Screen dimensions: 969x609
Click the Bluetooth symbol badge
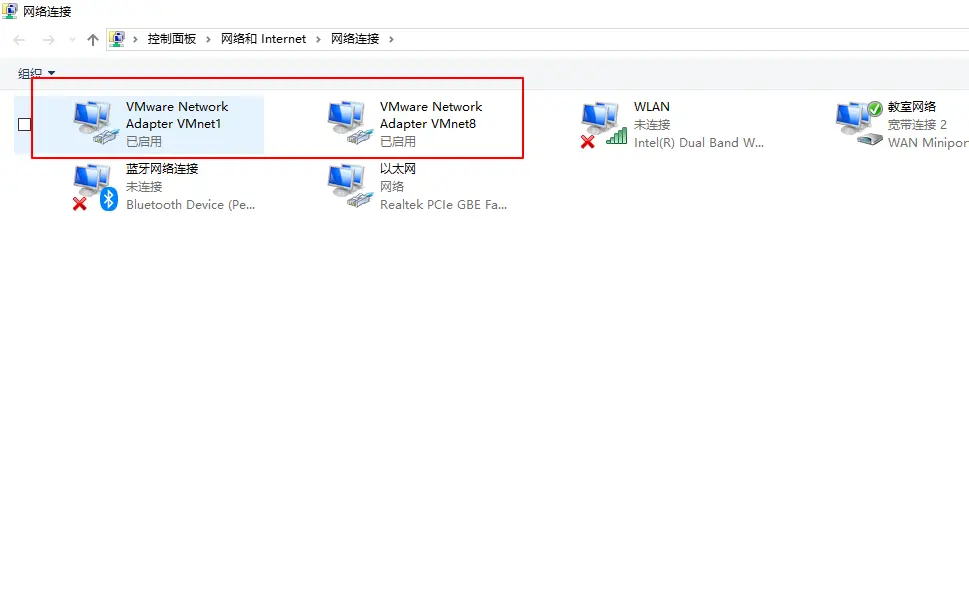pyautogui.click(x=109, y=199)
